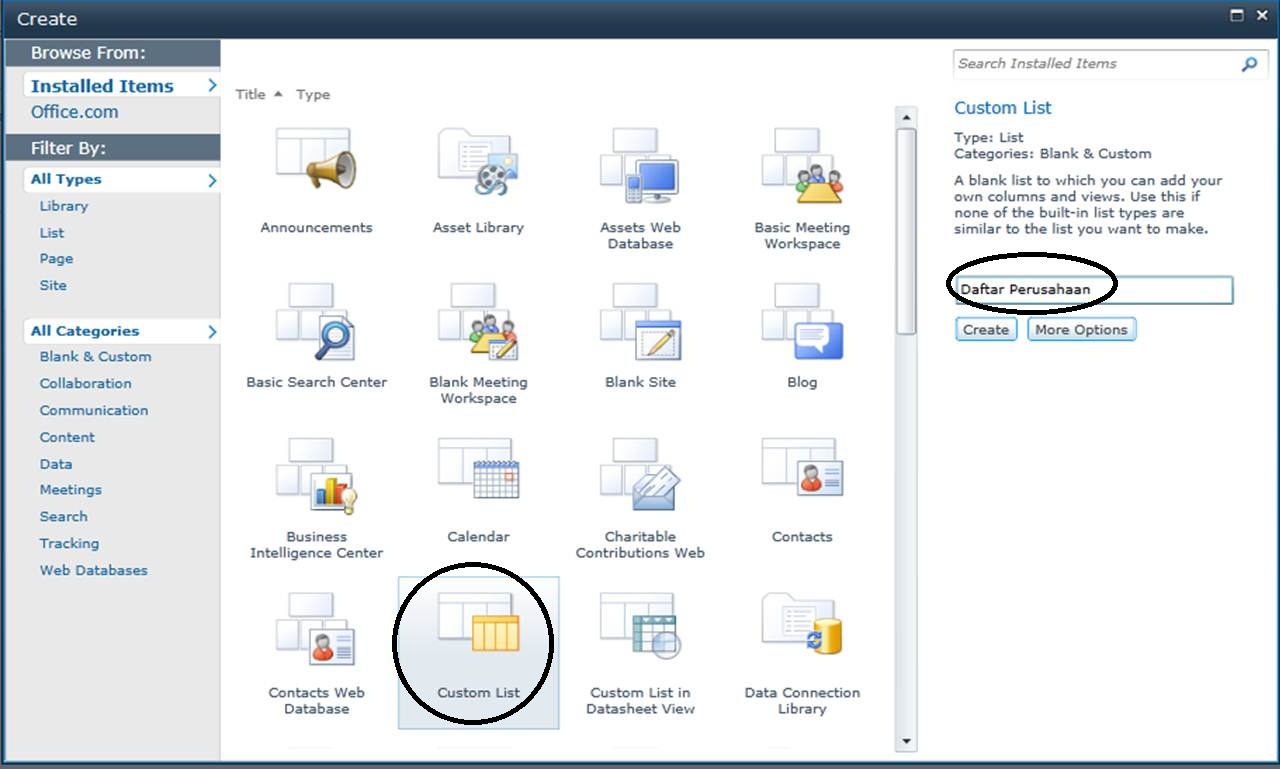Expand the All Types filter
This screenshot has height=769, width=1280.
point(70,179)
